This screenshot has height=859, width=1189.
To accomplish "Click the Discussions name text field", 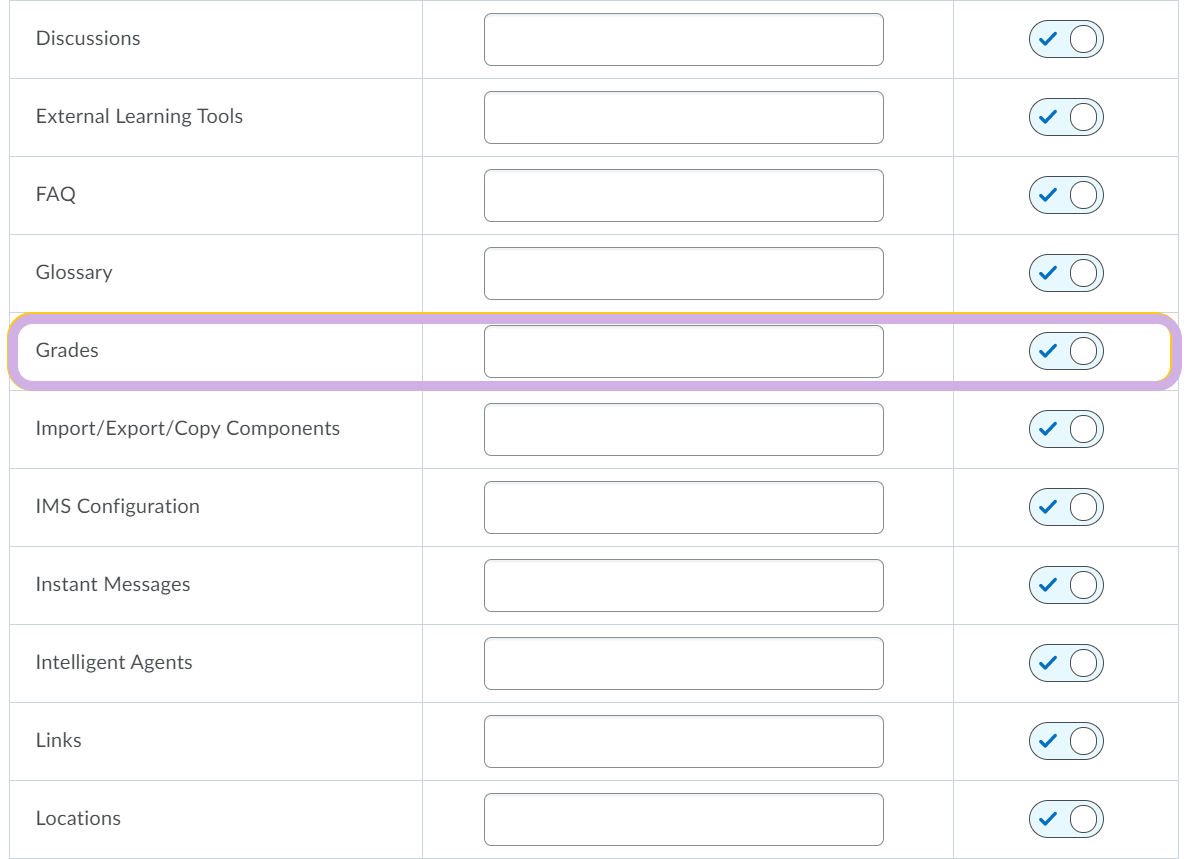I will [683, 39].
